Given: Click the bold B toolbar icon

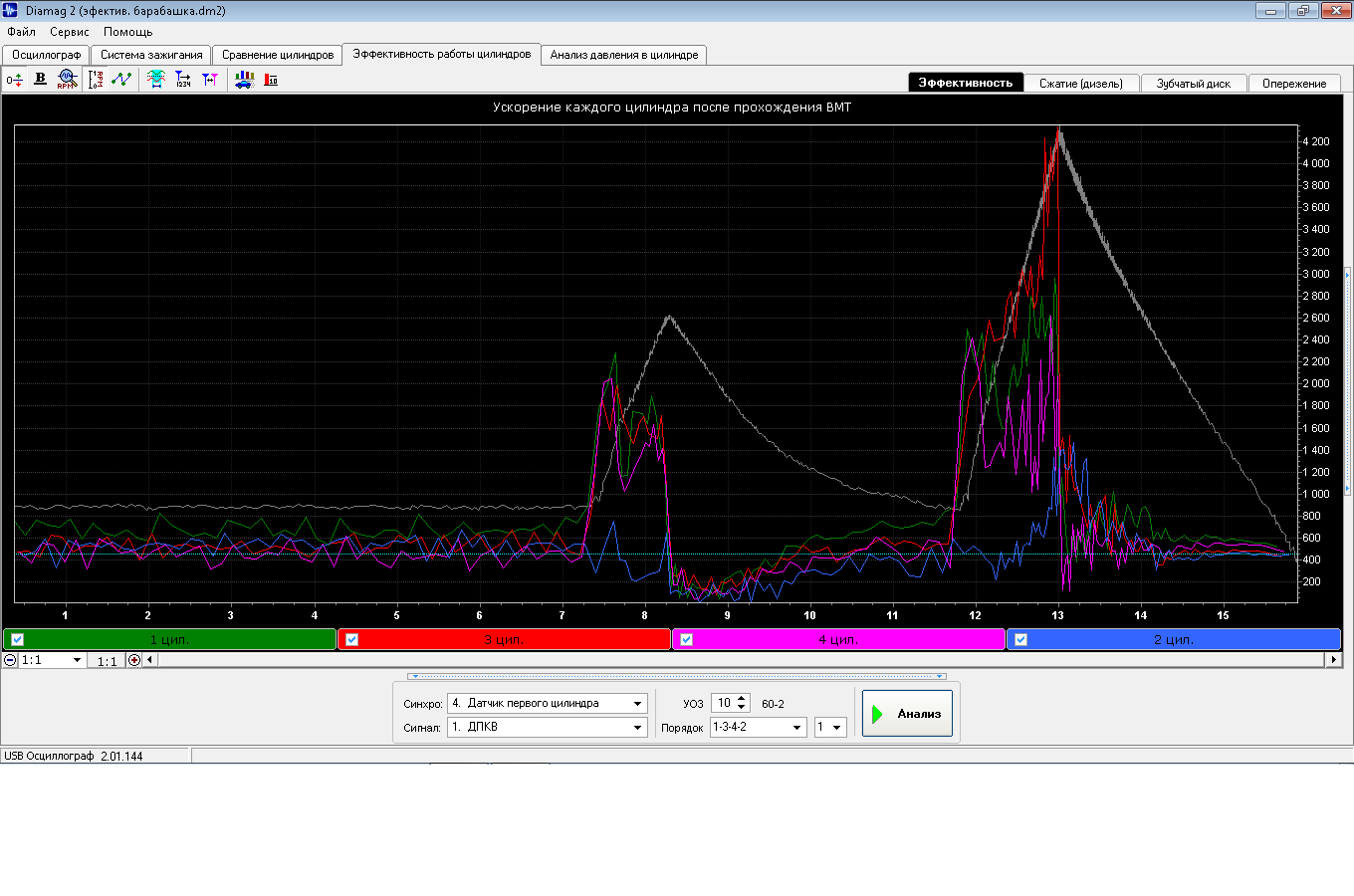Looking at the screenshot, I should coord(40,79).
